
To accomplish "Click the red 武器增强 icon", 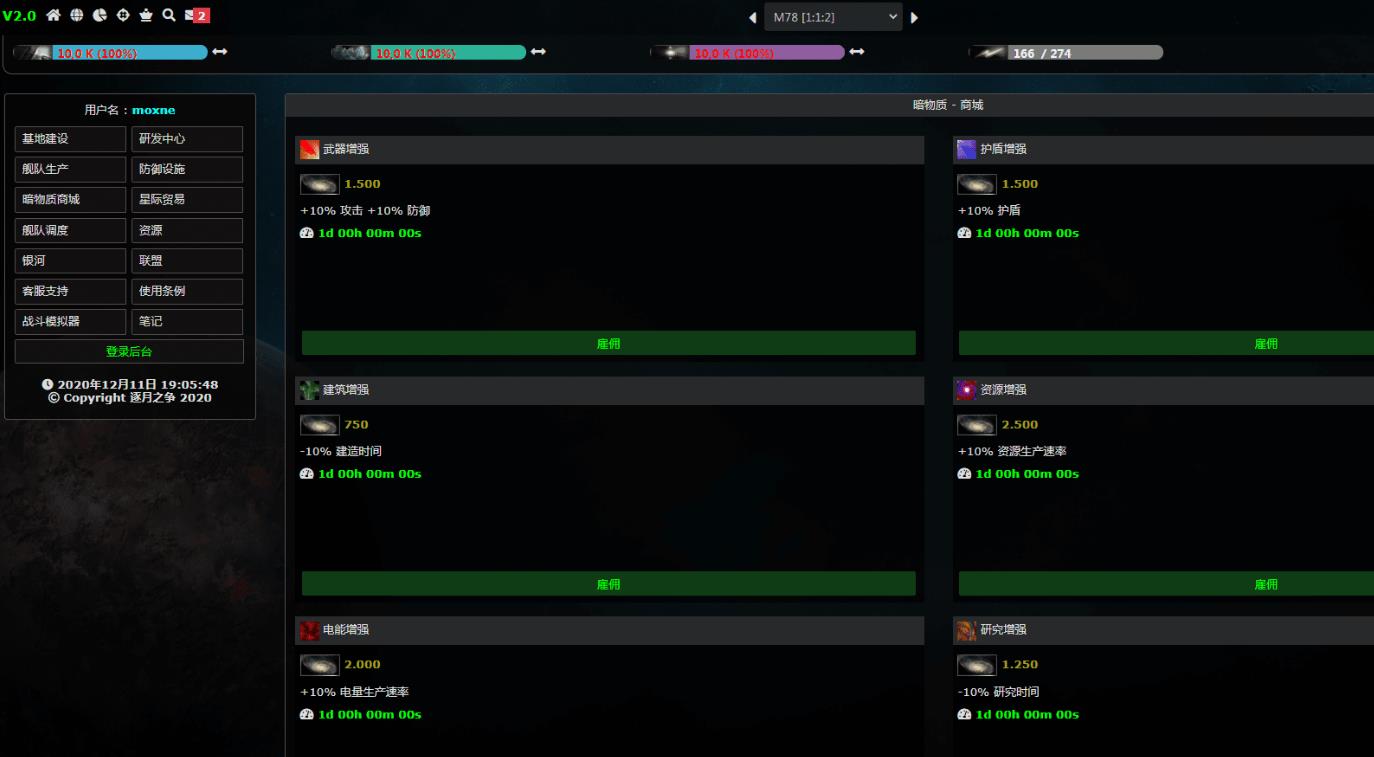I will click(309, 150).
